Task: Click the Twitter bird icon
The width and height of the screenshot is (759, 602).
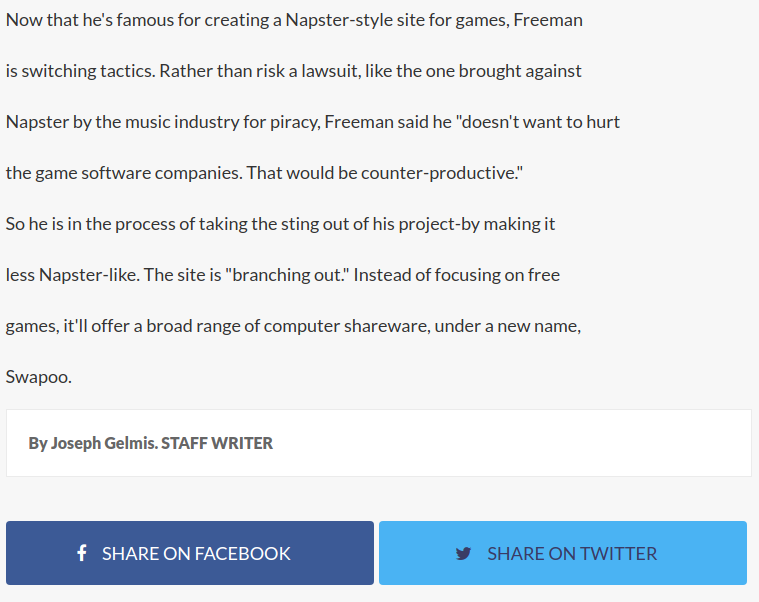Action: pos(463,553)
